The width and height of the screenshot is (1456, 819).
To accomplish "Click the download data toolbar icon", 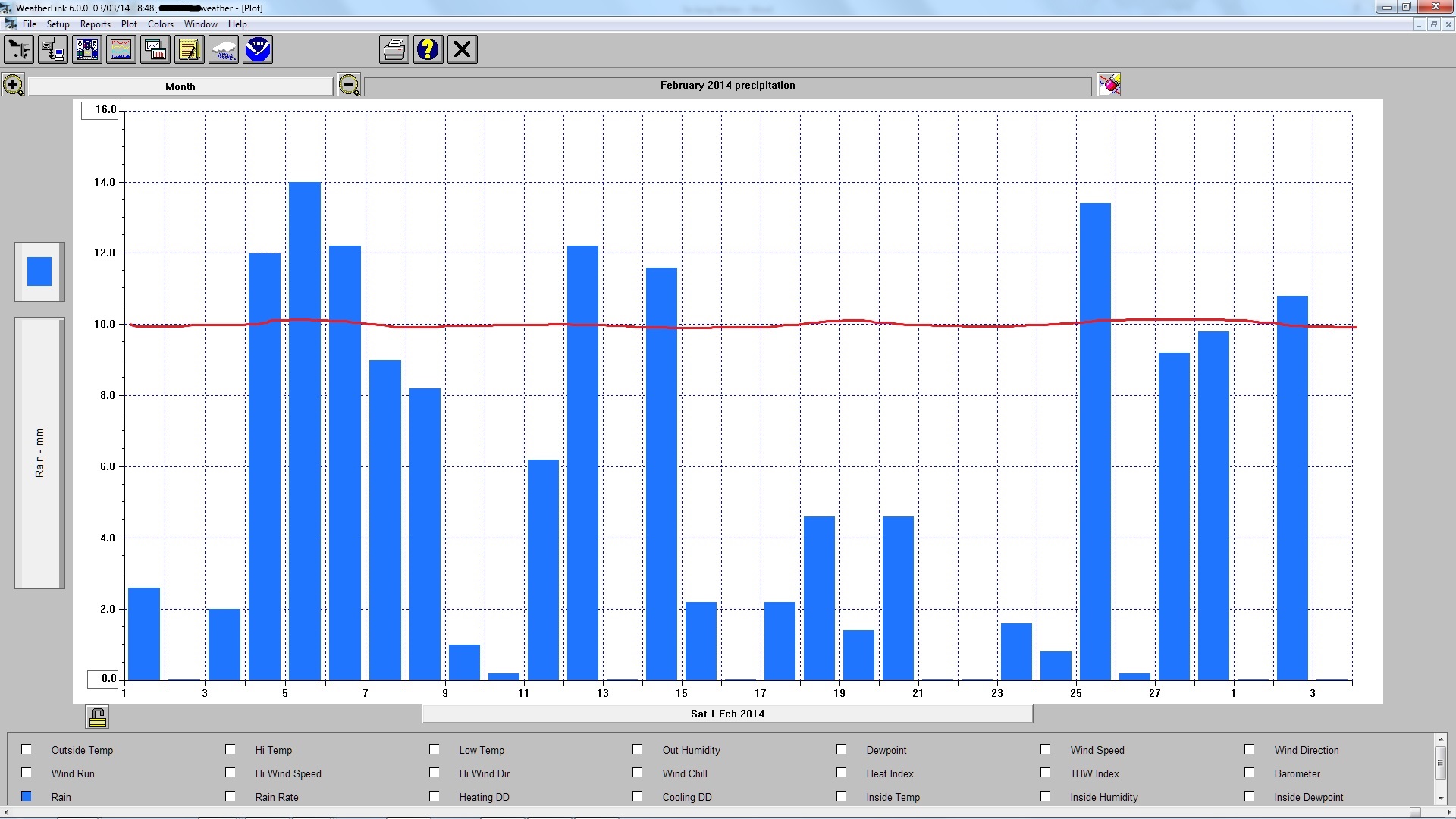I will pos(53,50).
